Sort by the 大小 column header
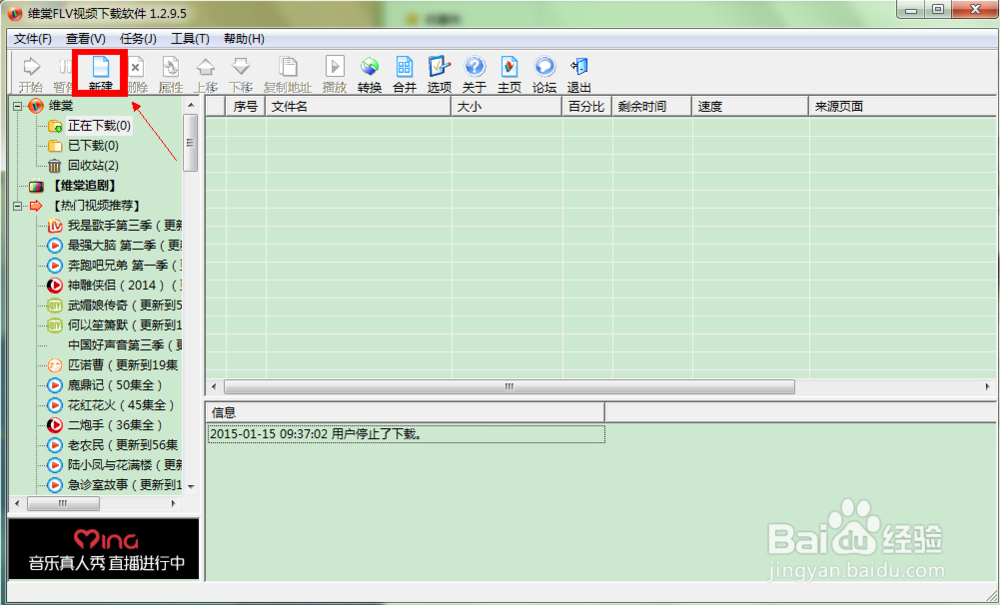Screen dimensions: 1000x605 tap(506, 106)
